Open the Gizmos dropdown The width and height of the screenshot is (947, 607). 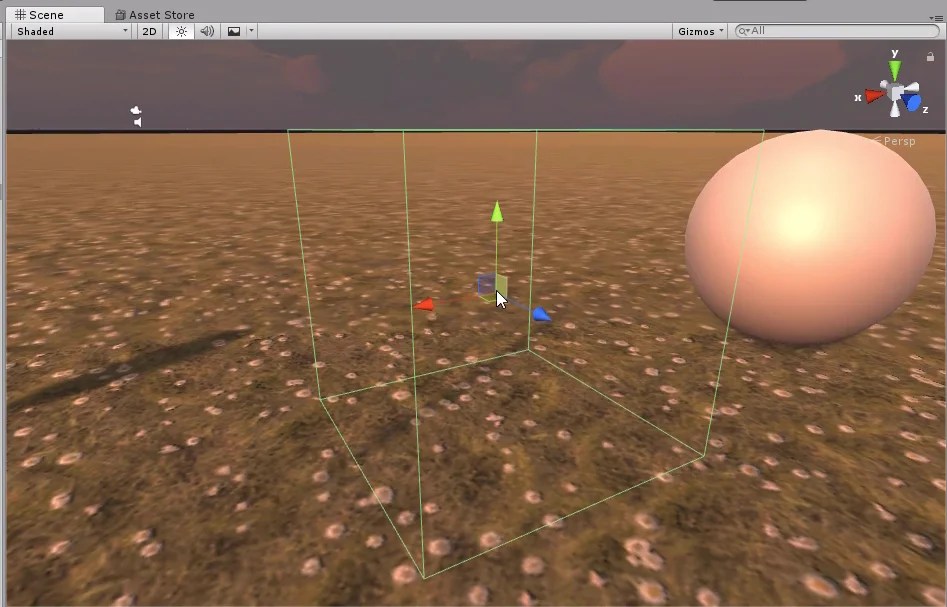click(698, 31)
